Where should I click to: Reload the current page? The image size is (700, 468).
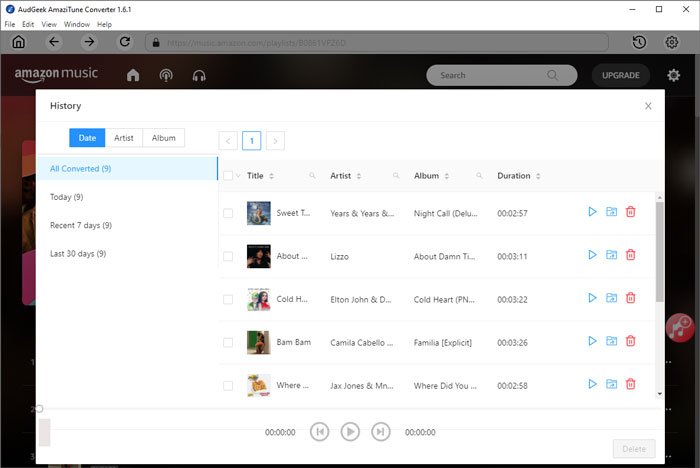[125, 42]
